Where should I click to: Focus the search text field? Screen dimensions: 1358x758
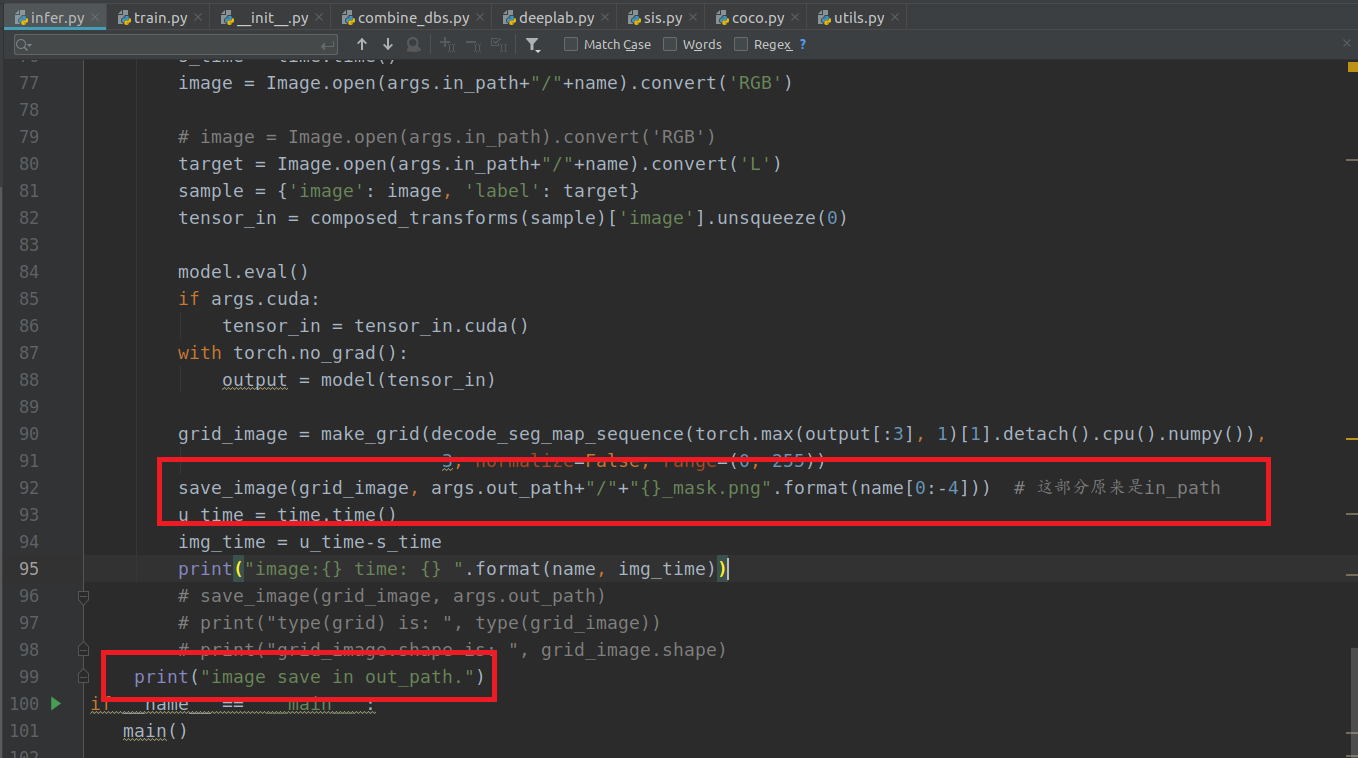pyautogui.click(x=176, y=45)
